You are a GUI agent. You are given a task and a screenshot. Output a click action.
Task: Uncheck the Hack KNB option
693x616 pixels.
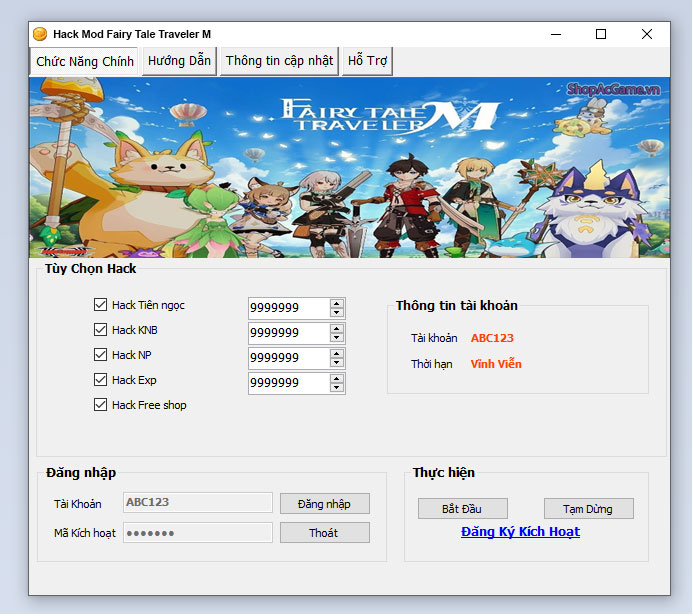tap(100, 330)
